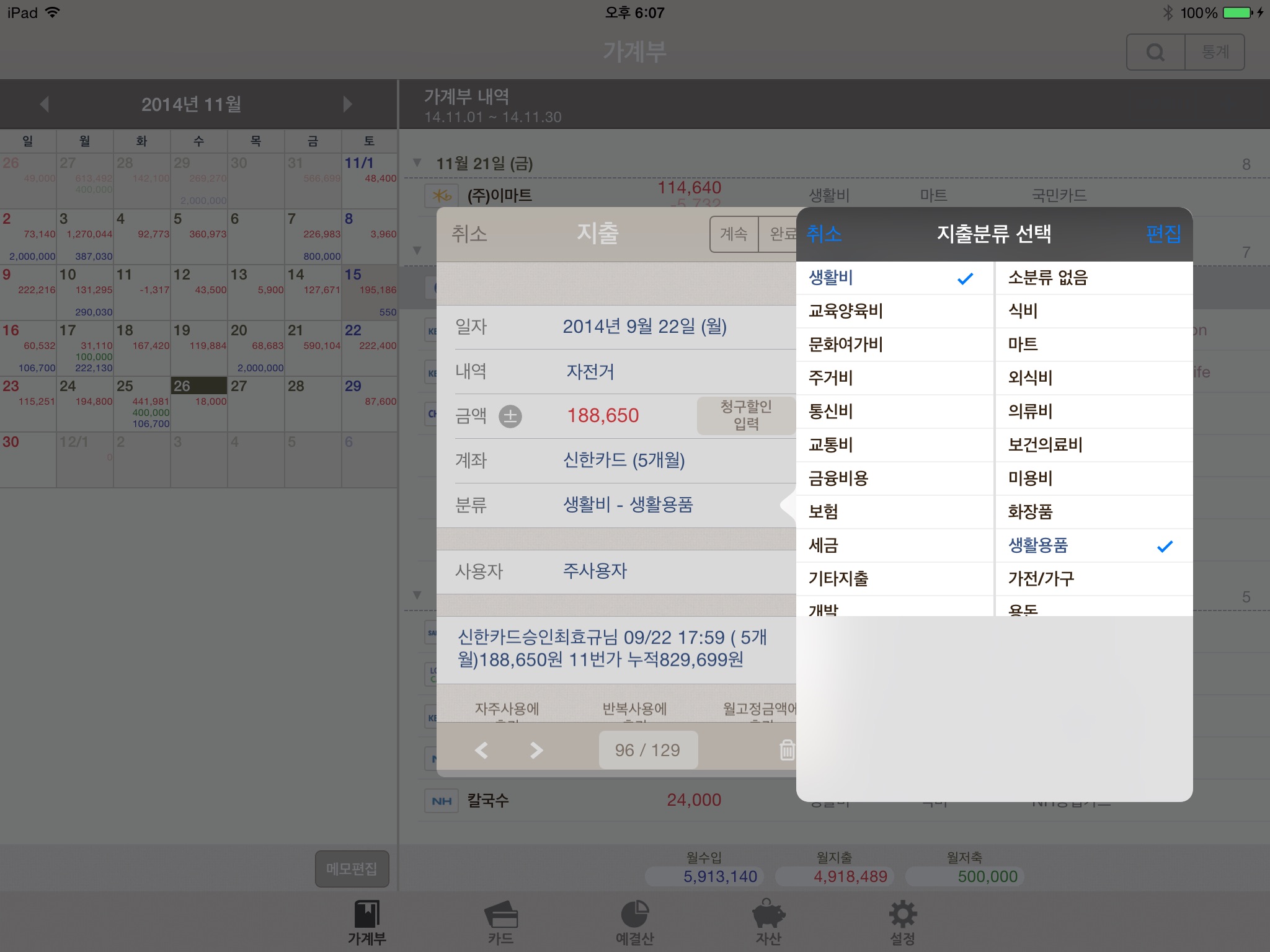Select the 보험 category

895,512
